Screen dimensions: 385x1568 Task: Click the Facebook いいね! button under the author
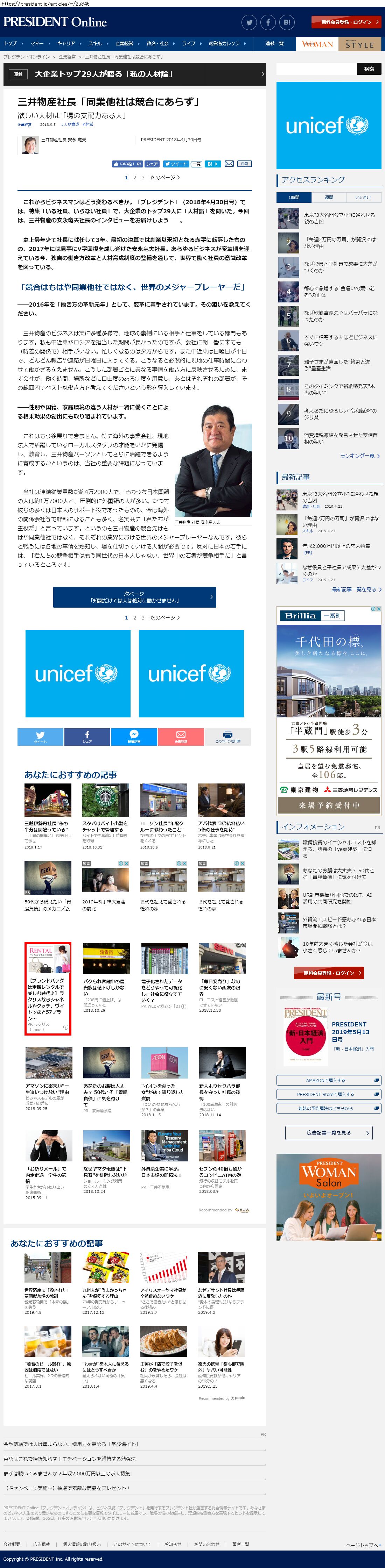pos(127,164)
